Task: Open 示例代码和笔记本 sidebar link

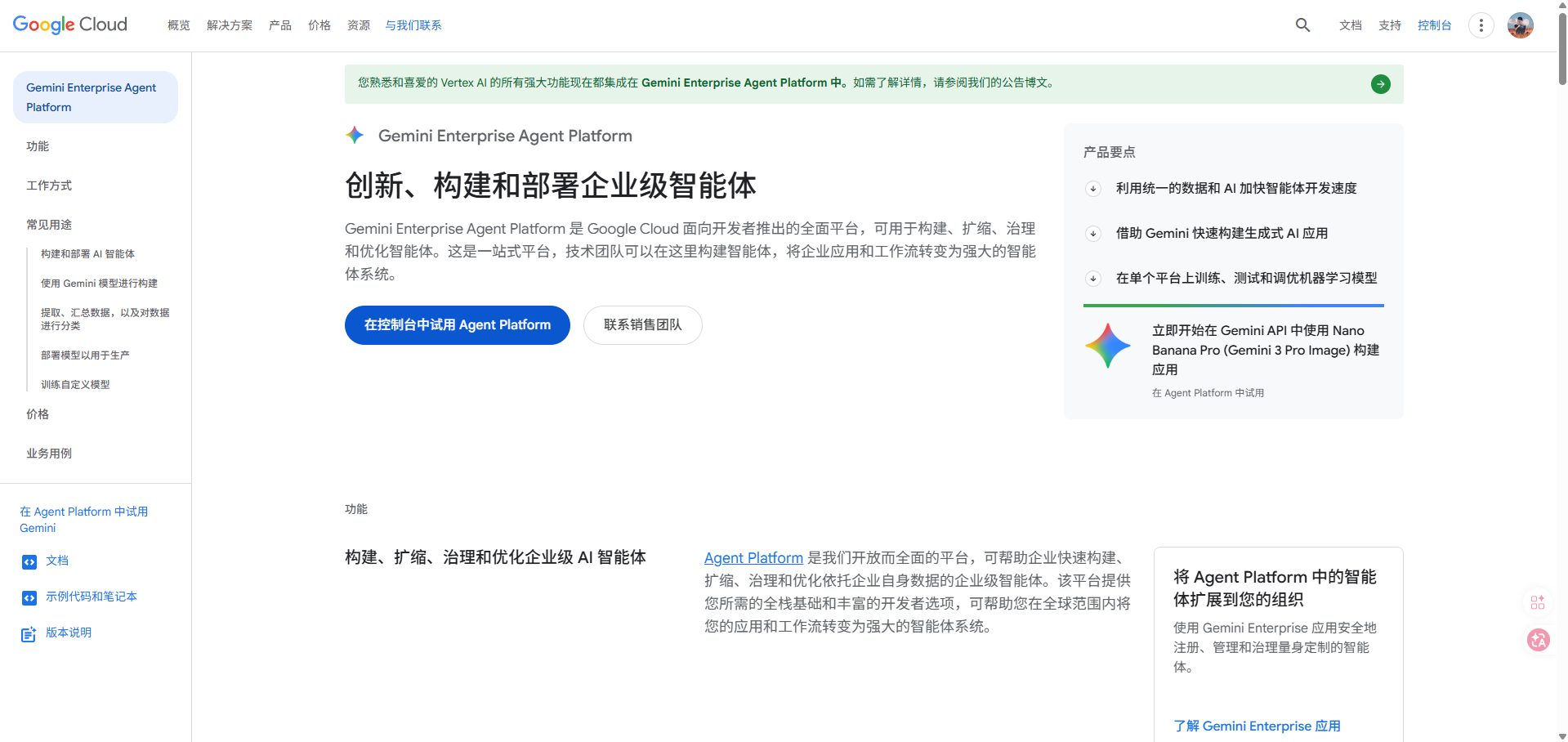Action: pyautogui.click(x=92, y=597)
